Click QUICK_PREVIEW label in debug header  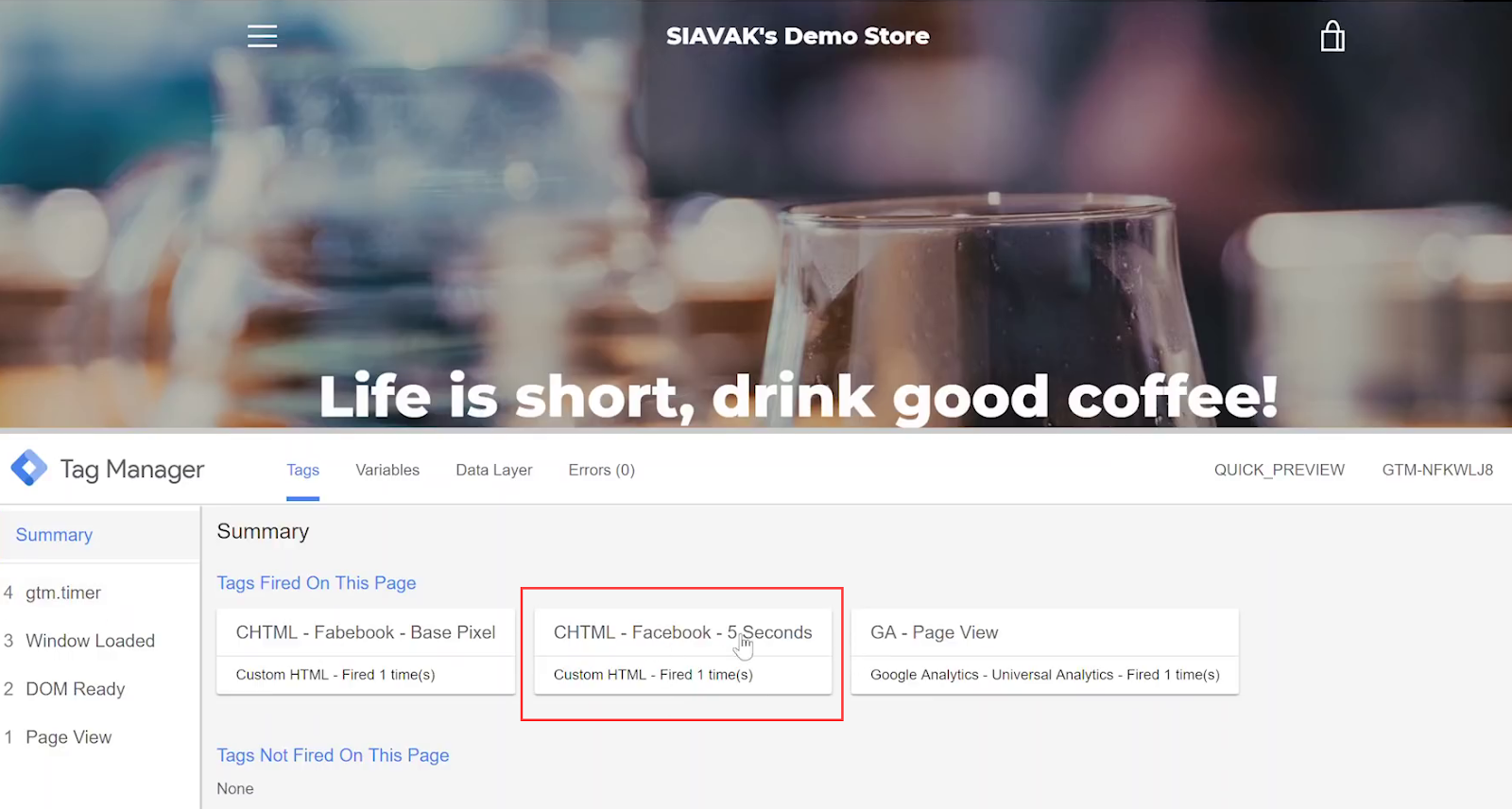(x=1280, y=470)
